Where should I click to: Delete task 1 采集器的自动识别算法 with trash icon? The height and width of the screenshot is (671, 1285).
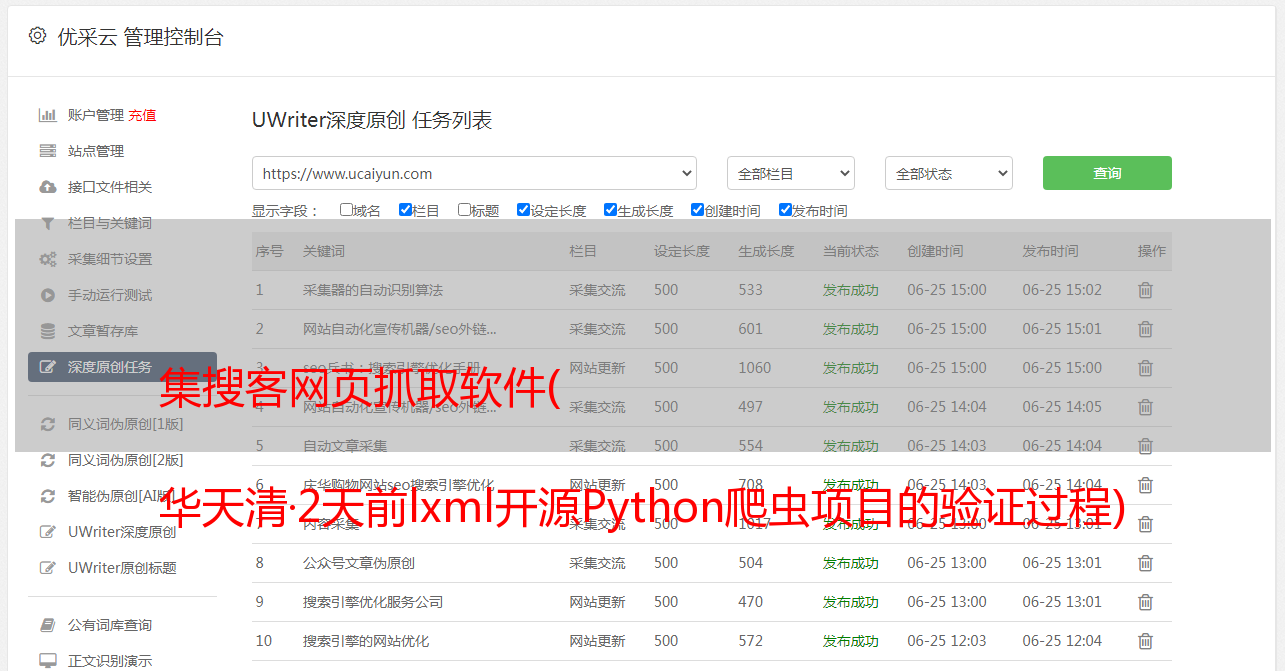1145,290
